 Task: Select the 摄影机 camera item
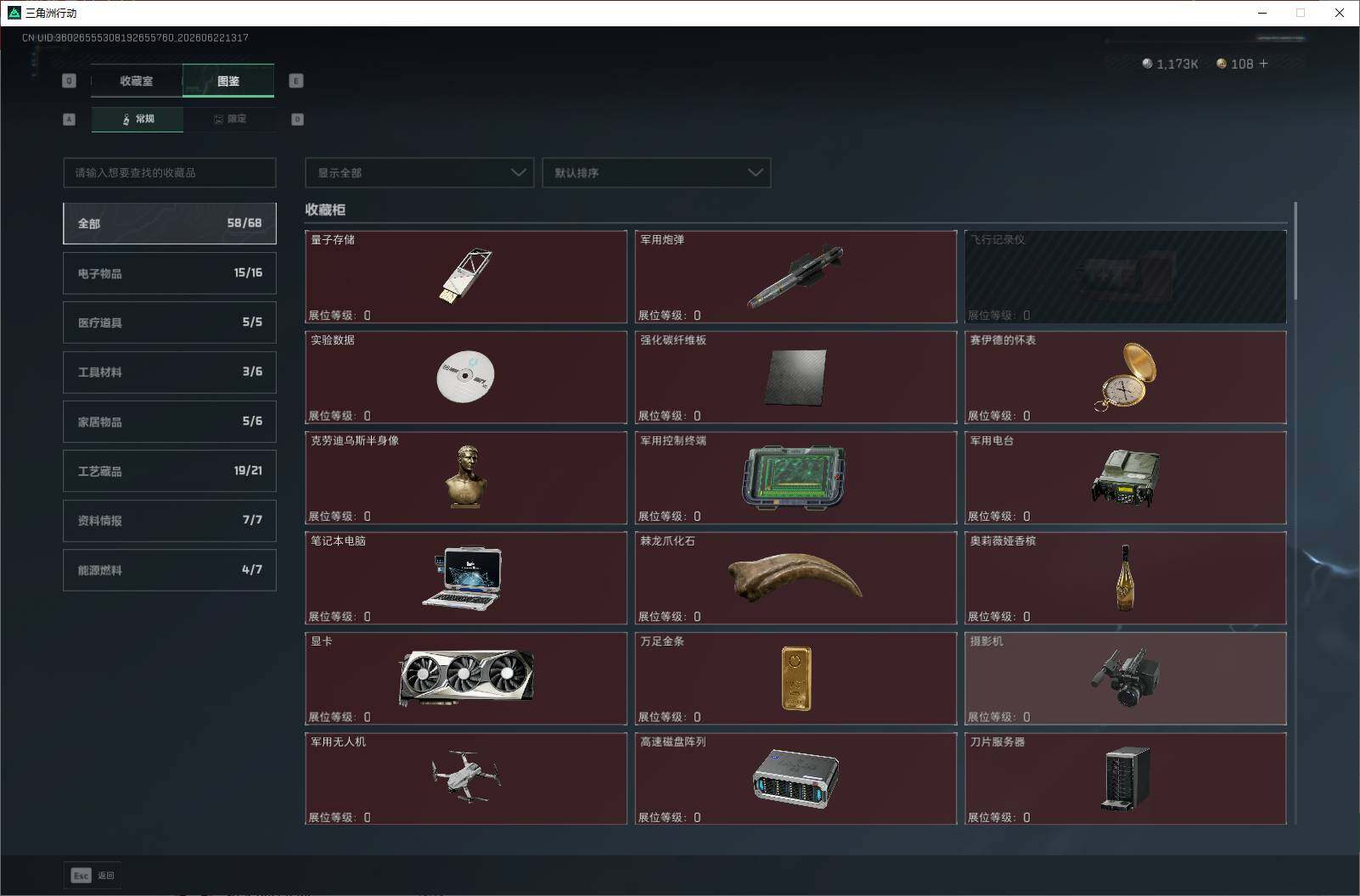[1126, 678]
